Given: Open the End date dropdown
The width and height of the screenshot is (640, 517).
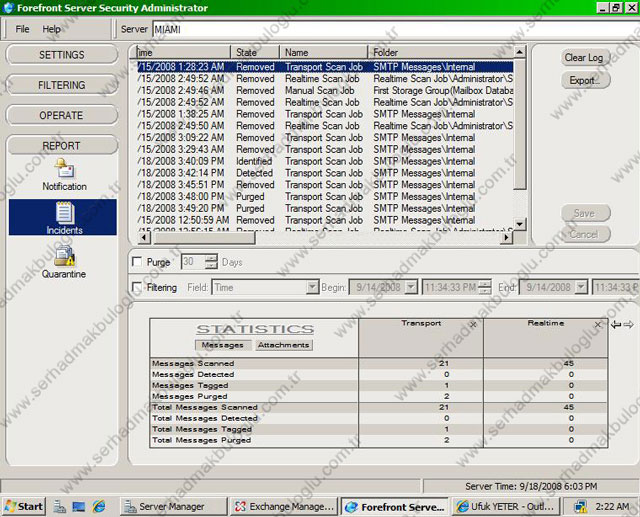Looking at the screenshot, I should (581, 287).
